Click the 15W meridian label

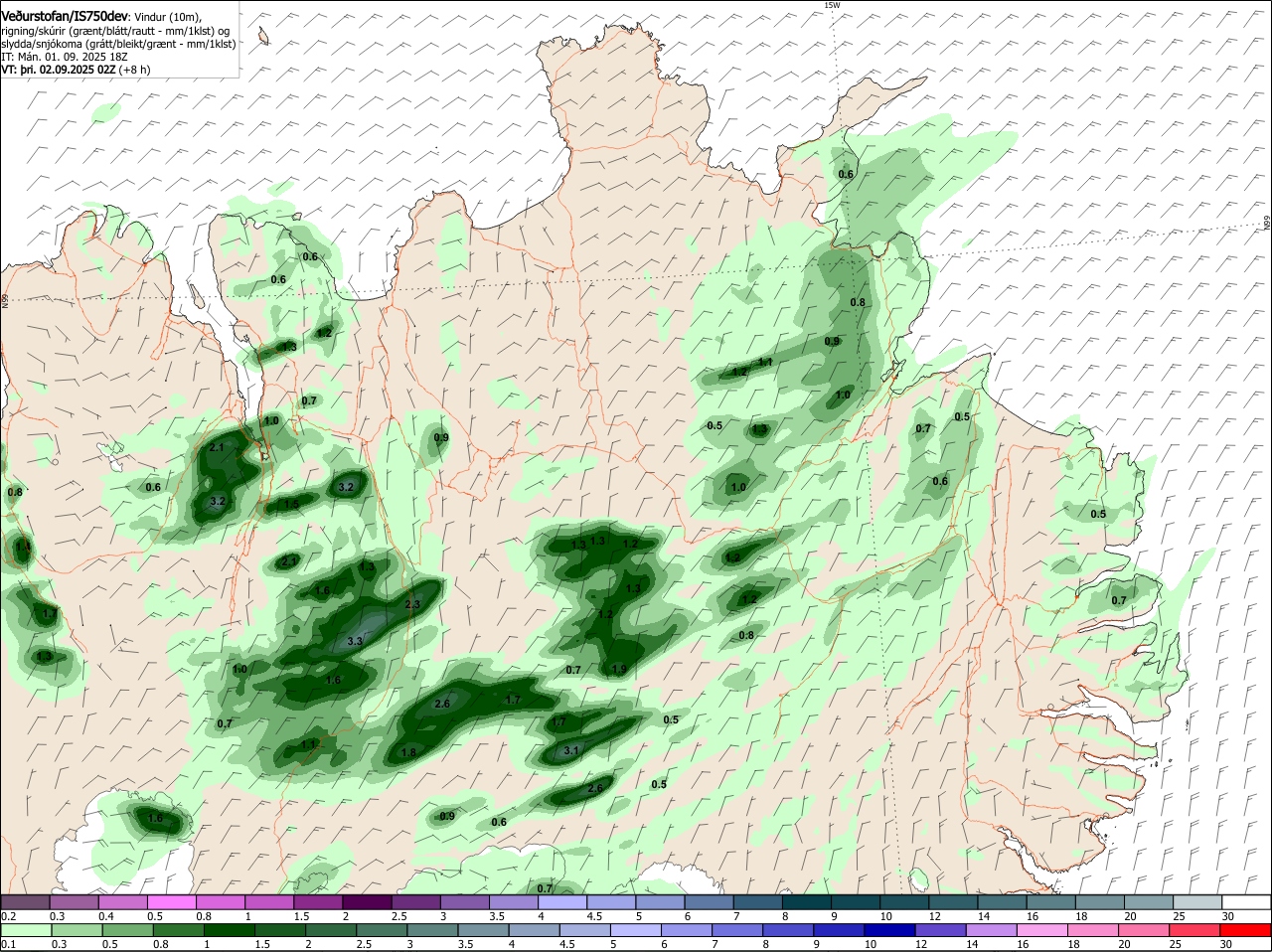(x=832, y=6)
